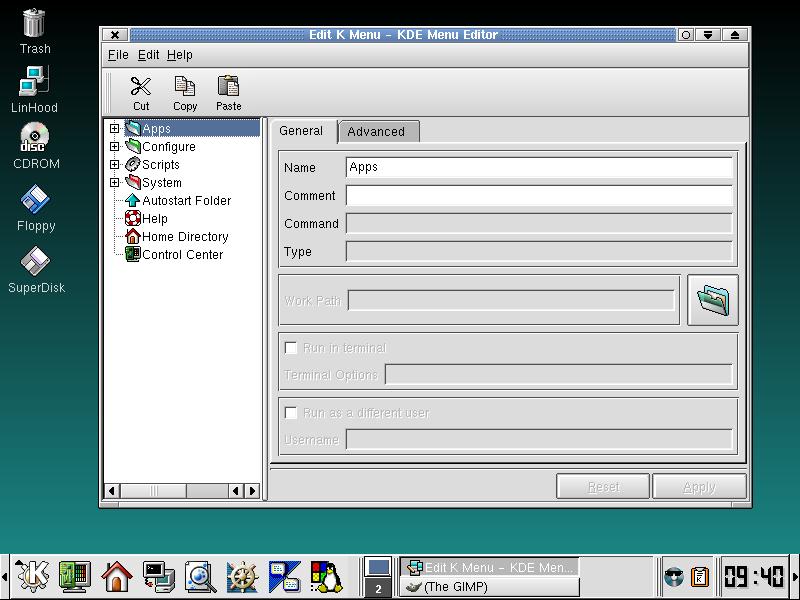Open the File menu
The width and height of the screenshot is (800, 600).
pos(118,55)
